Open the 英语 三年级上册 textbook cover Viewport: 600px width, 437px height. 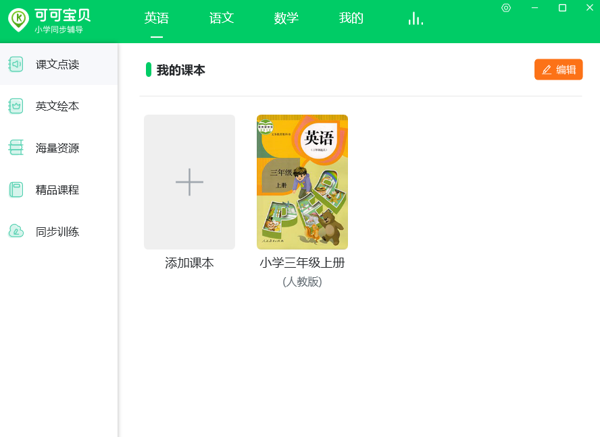tap(302, 182)
